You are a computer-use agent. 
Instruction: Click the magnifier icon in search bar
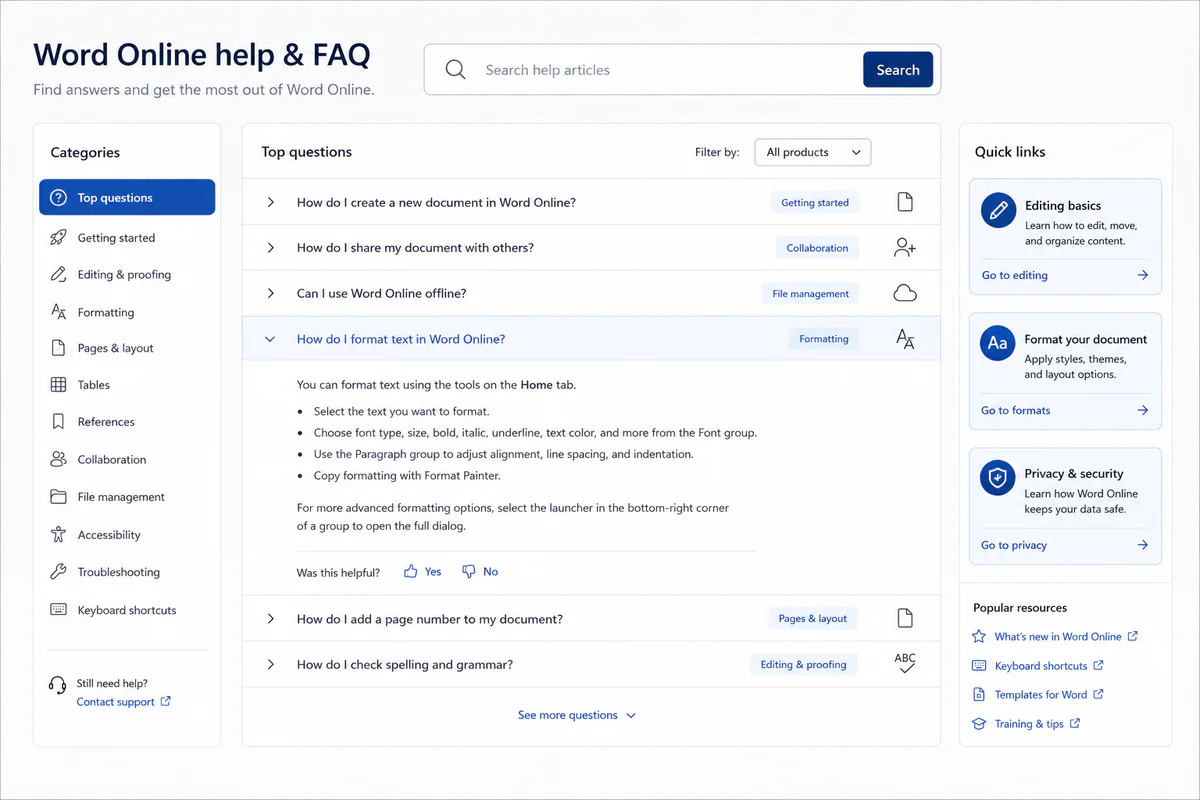click(456, 70)
